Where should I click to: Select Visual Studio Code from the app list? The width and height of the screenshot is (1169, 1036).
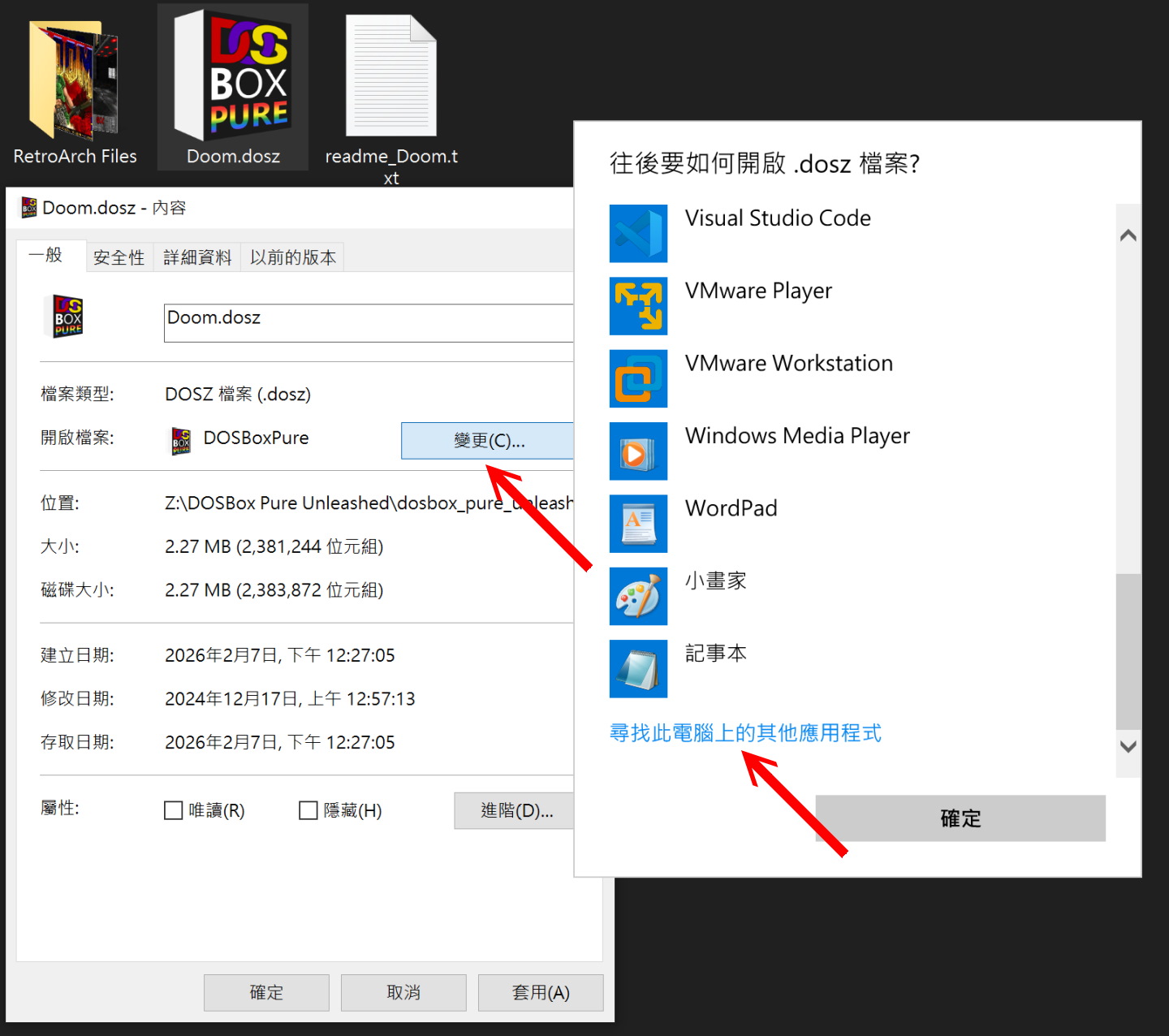778,218
